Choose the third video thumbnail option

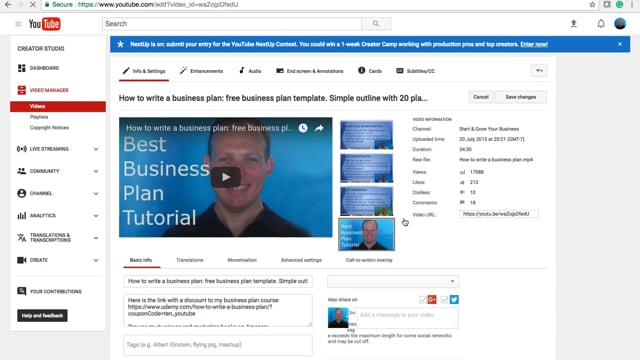point(367,201)
